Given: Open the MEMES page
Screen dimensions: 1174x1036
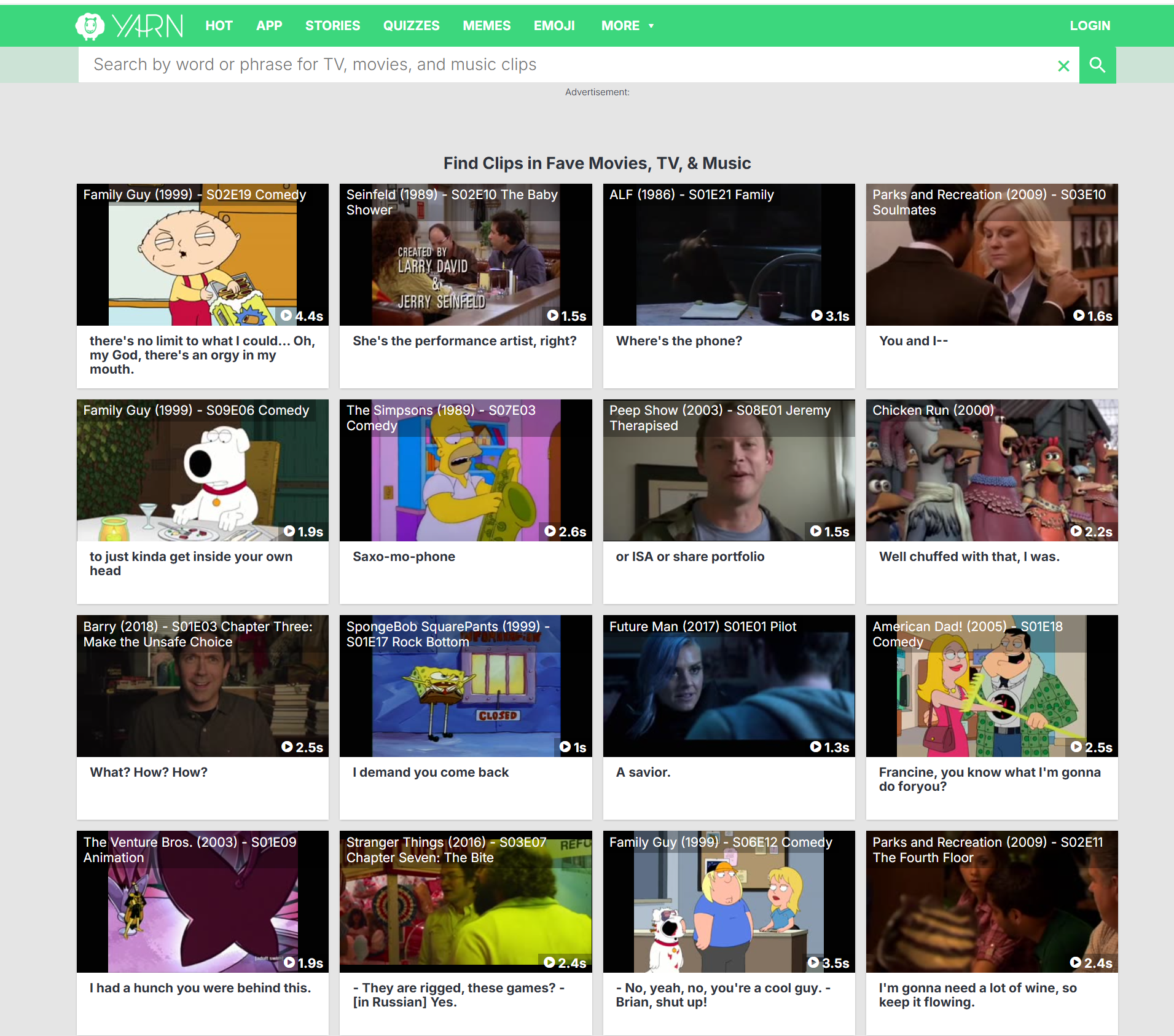Looking at the screenshot, I should (x=487, y=26).
